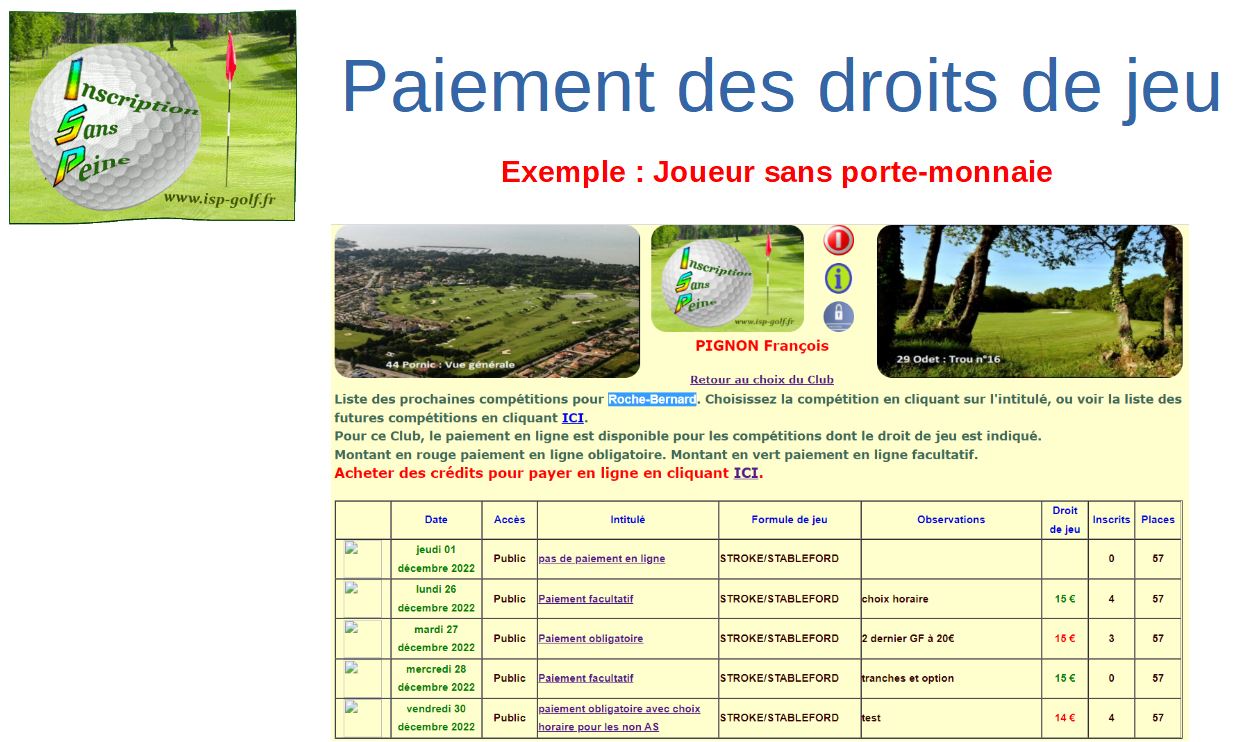The image size is (1233, 742).
Task: Click the 'Places' column header
Action: point(1158,520)
